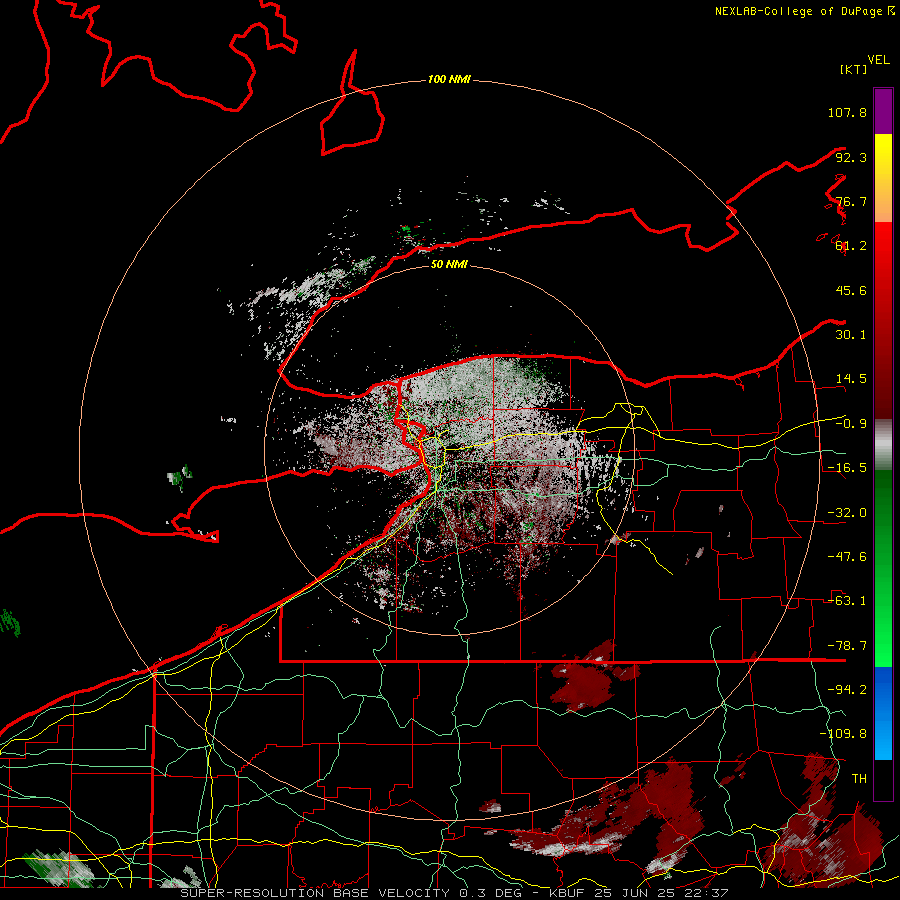Click the [KT] units label

[853, 69]
